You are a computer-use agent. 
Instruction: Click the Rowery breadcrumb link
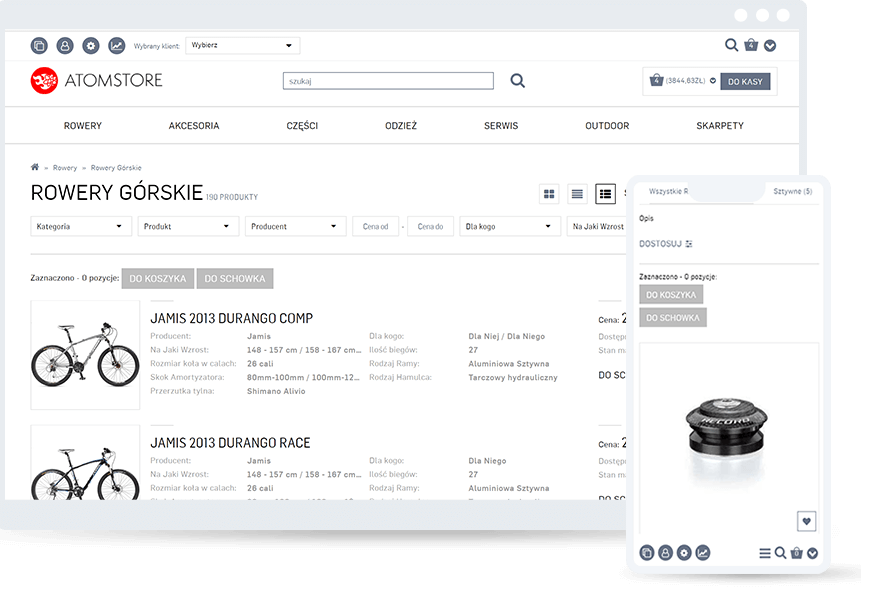(65, 168)
